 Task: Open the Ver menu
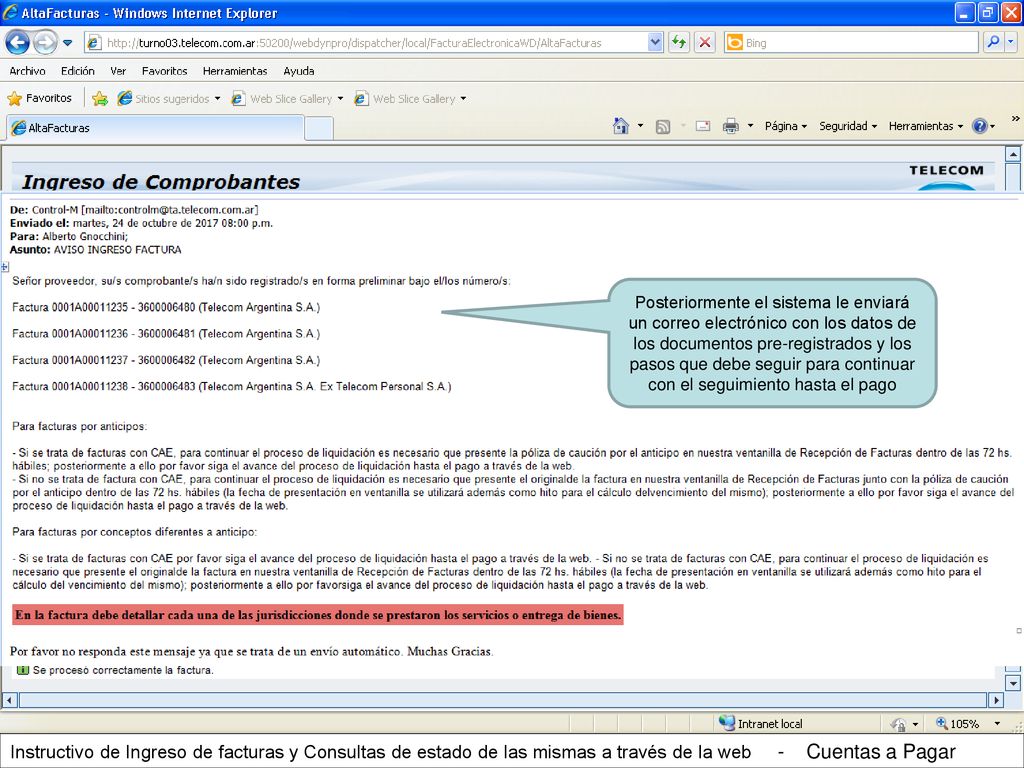tap(118, 71)
